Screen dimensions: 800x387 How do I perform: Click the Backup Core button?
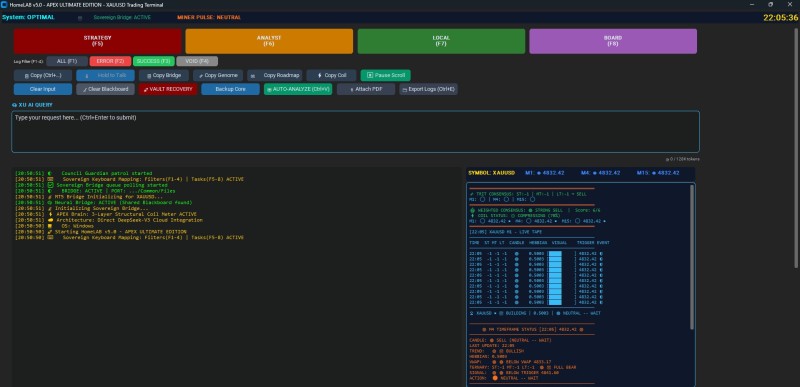pos(231,89)
